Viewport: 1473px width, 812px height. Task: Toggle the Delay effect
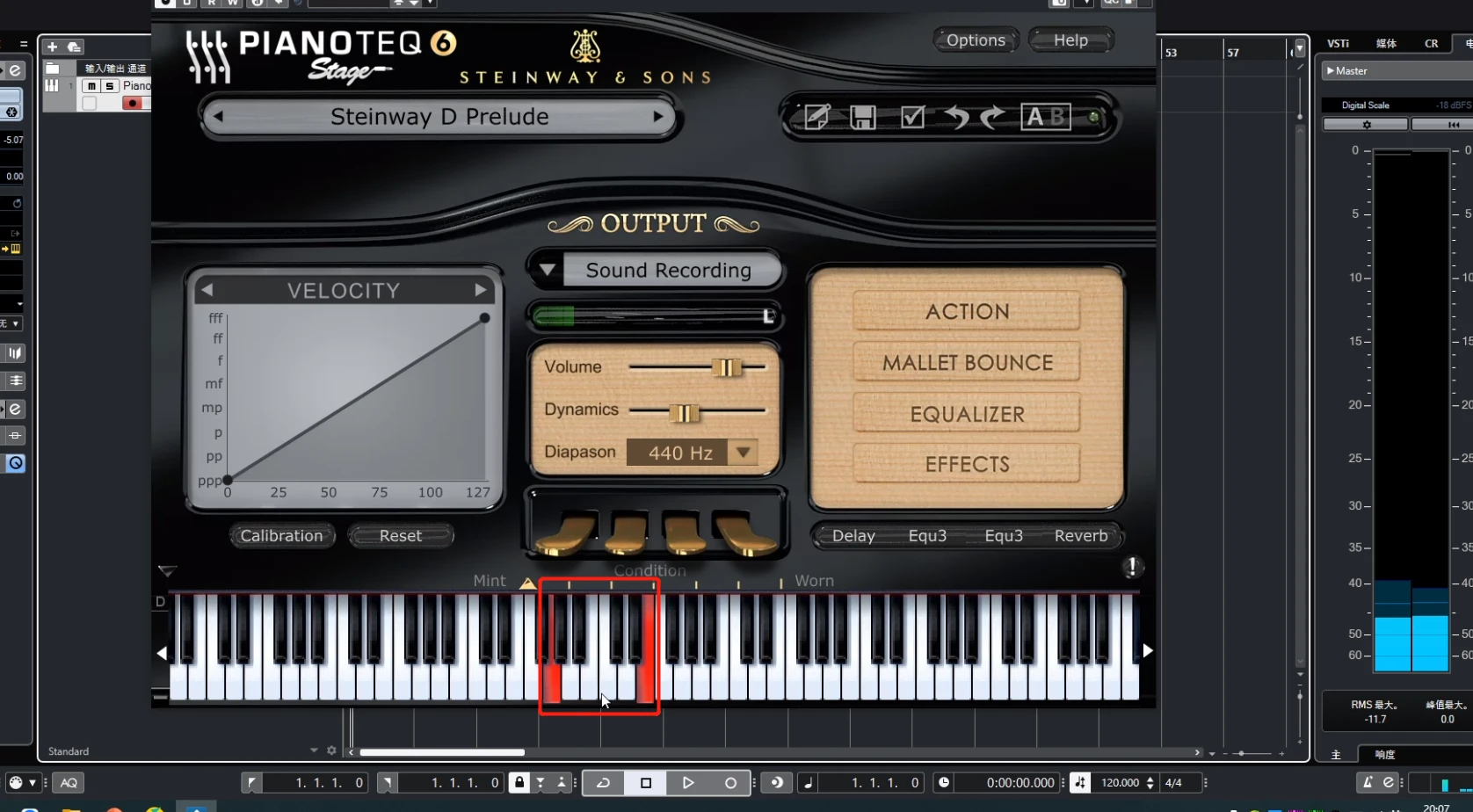[x=853, y=536]
